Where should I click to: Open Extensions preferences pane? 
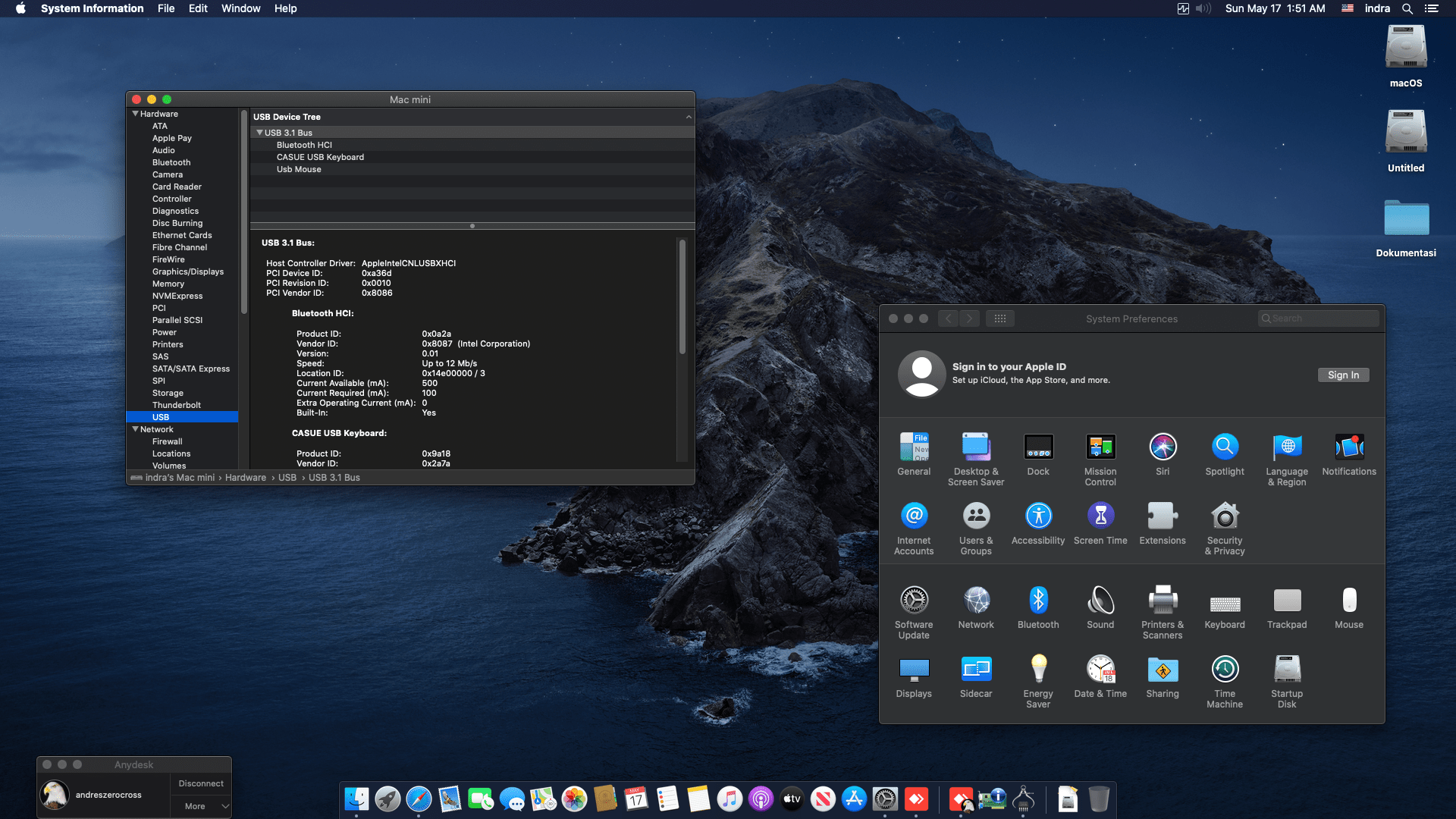1163,522
